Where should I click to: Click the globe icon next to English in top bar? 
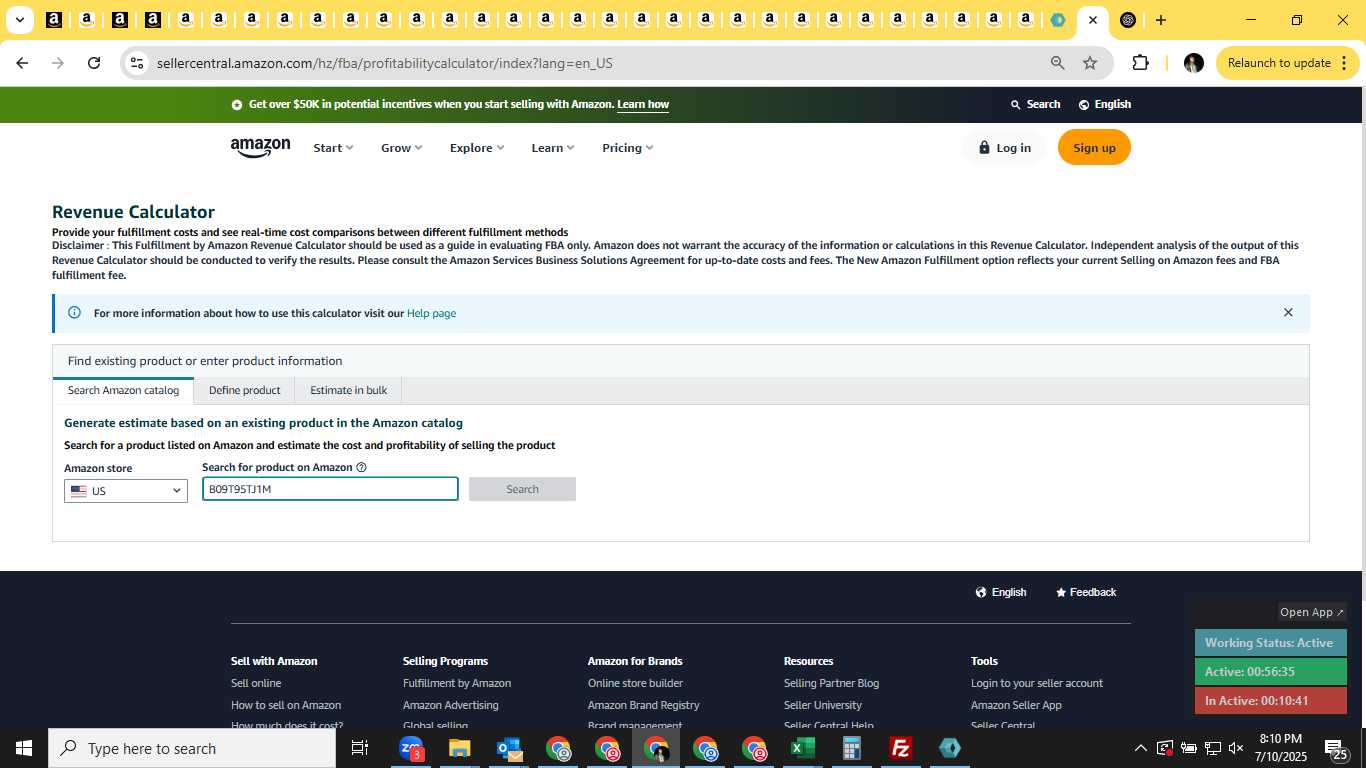(x=1084, y=104)
